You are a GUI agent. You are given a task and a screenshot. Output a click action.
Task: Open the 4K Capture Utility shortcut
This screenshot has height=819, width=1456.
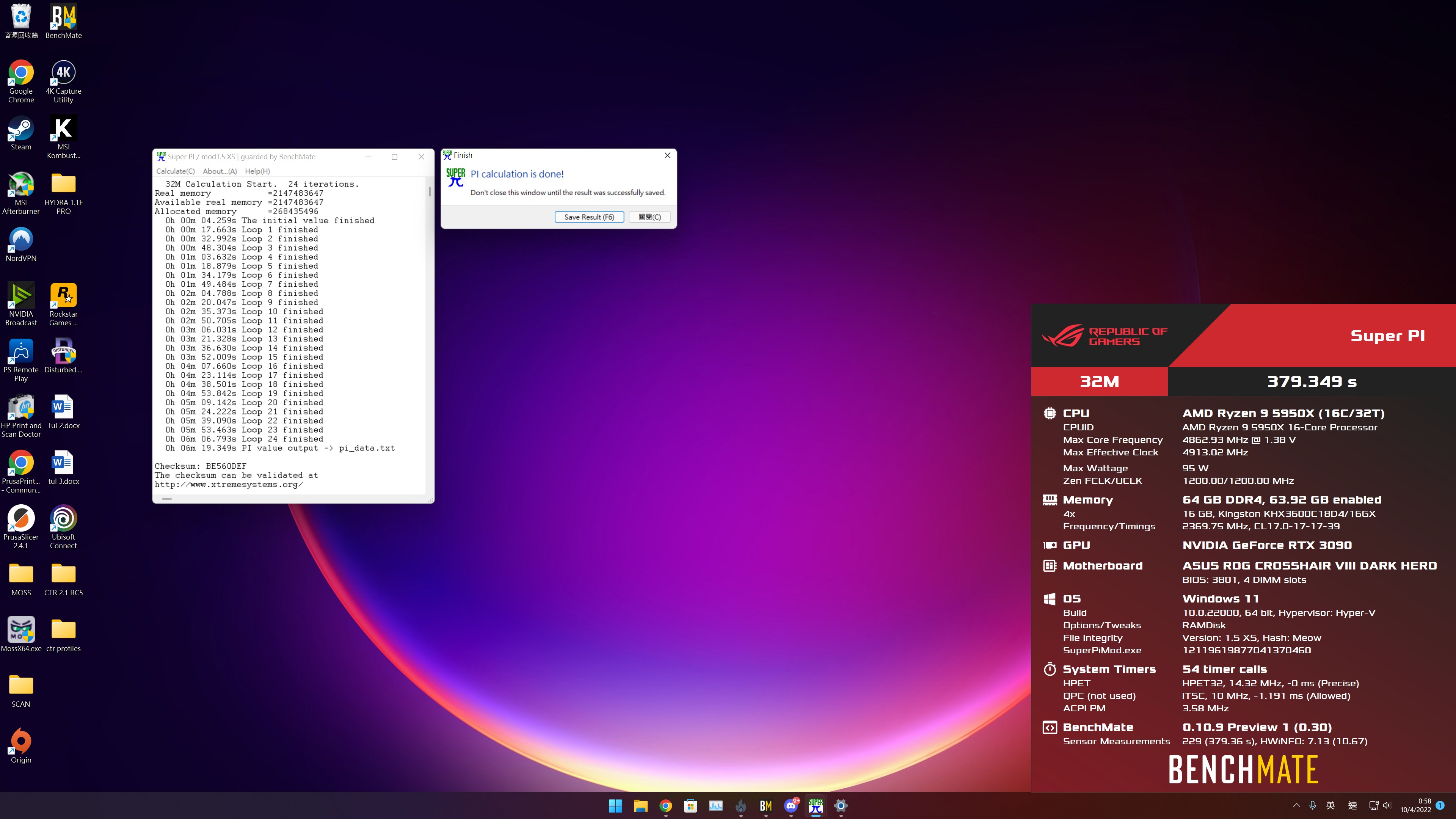click(63, 82)
